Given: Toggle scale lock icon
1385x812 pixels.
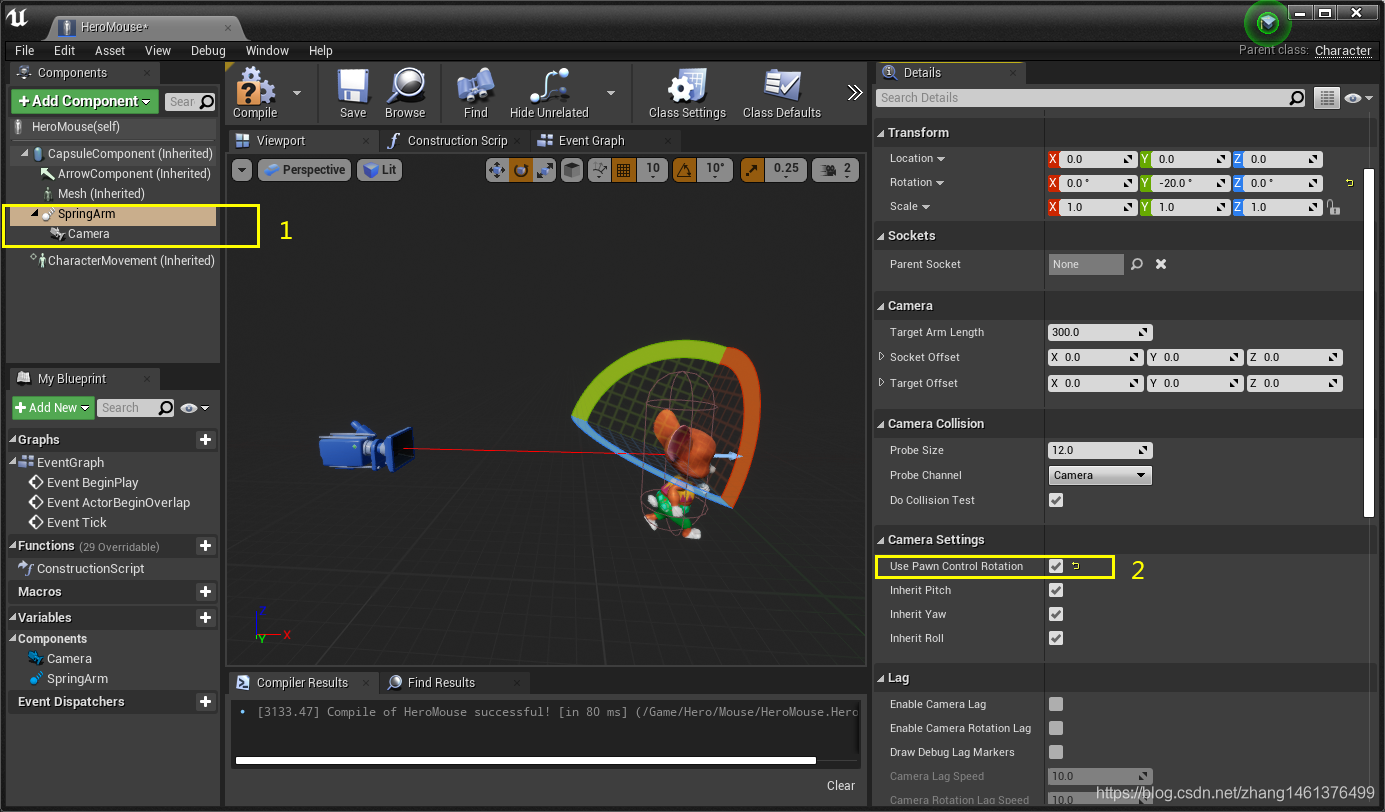Looking at the screenshot, I should pyautogui.click(x=1333, y=207).
